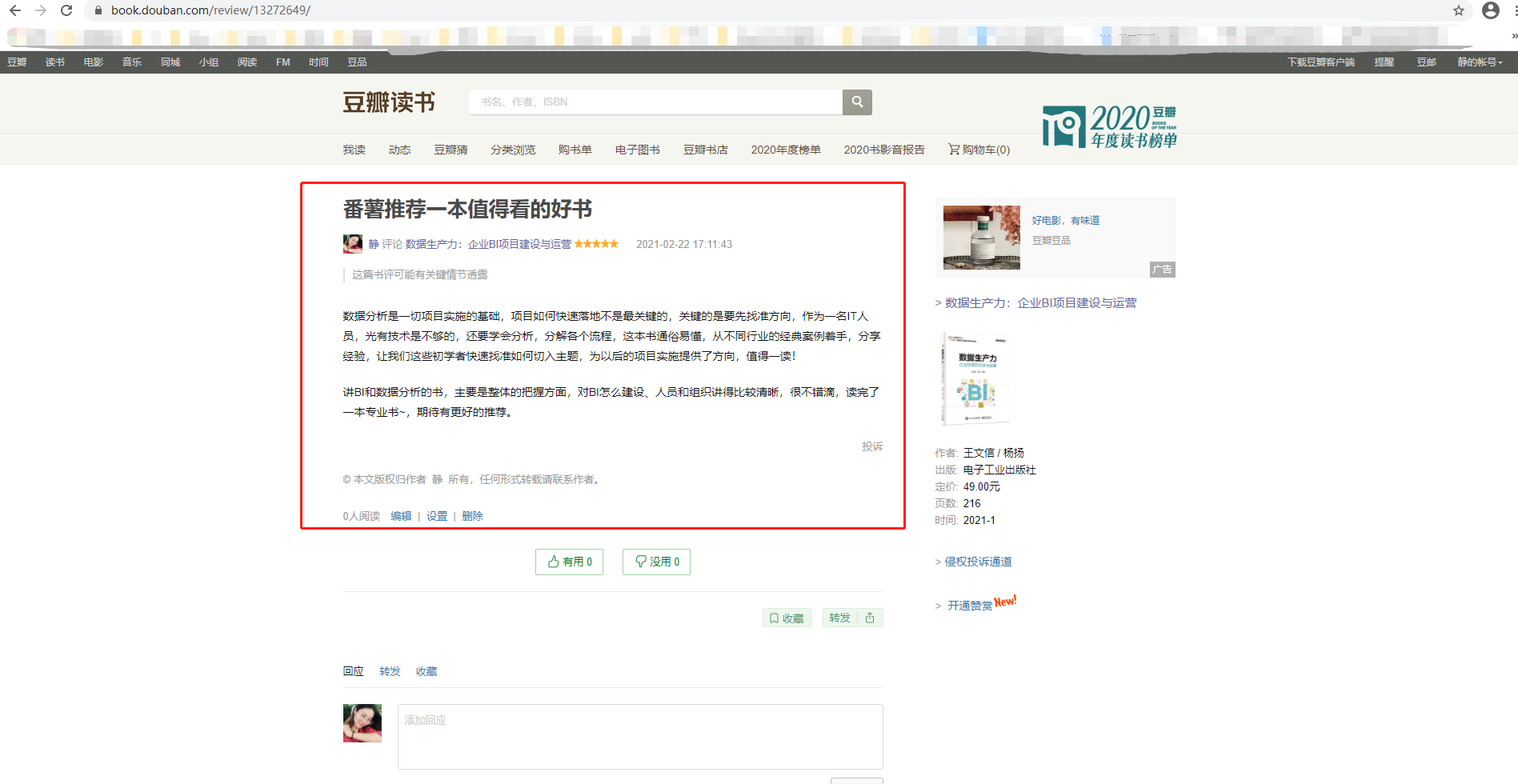Click 编辑 to edit the review

click(401, 516)
